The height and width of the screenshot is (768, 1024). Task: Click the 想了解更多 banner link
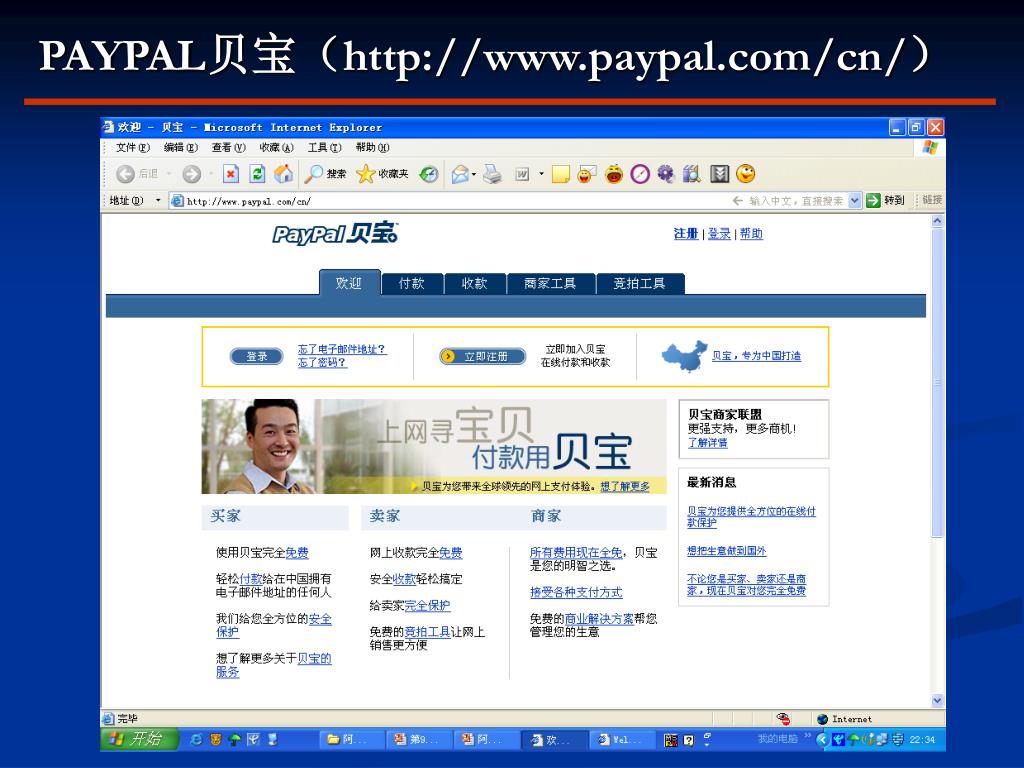[625, 487]
